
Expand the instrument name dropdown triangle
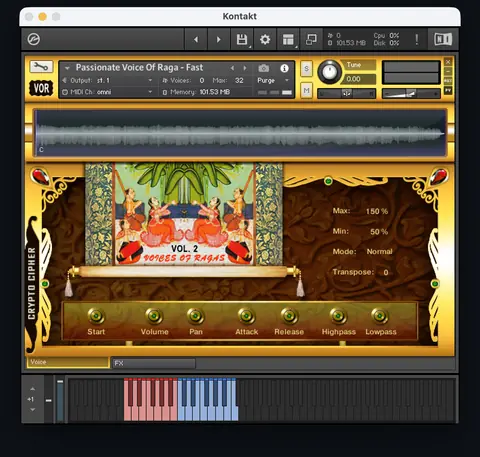(67, 68)
